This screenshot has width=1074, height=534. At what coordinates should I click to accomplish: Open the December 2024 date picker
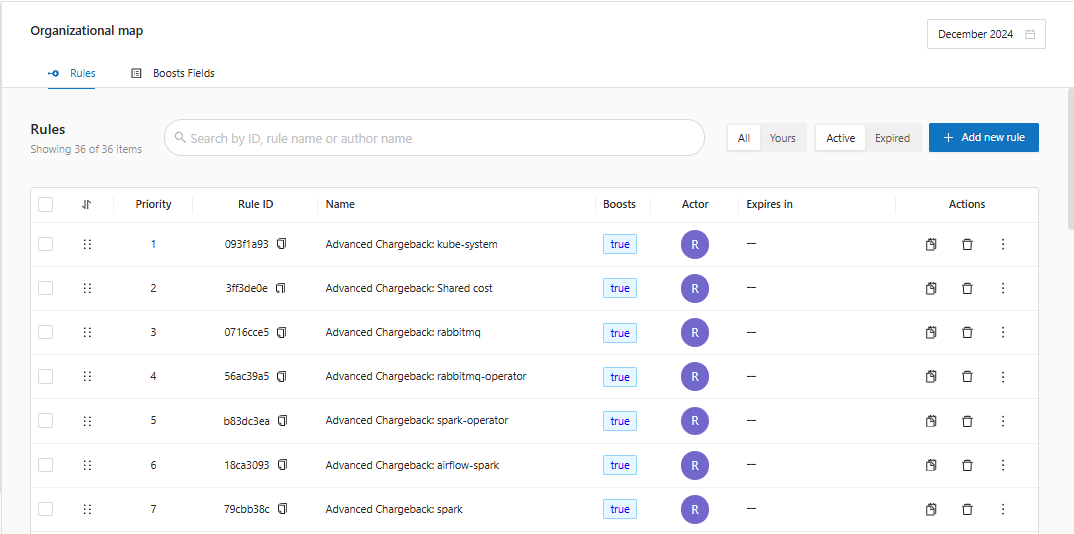(x=986, y=34)
